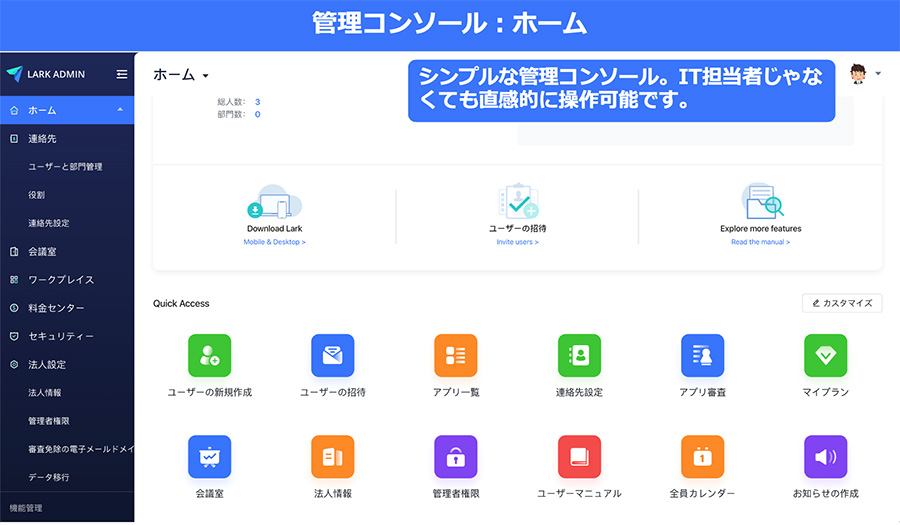900x525 pixels.
Task: Click the Lark Admin paper plane logo
Action: pyautogui.click(x=14, y=73)
